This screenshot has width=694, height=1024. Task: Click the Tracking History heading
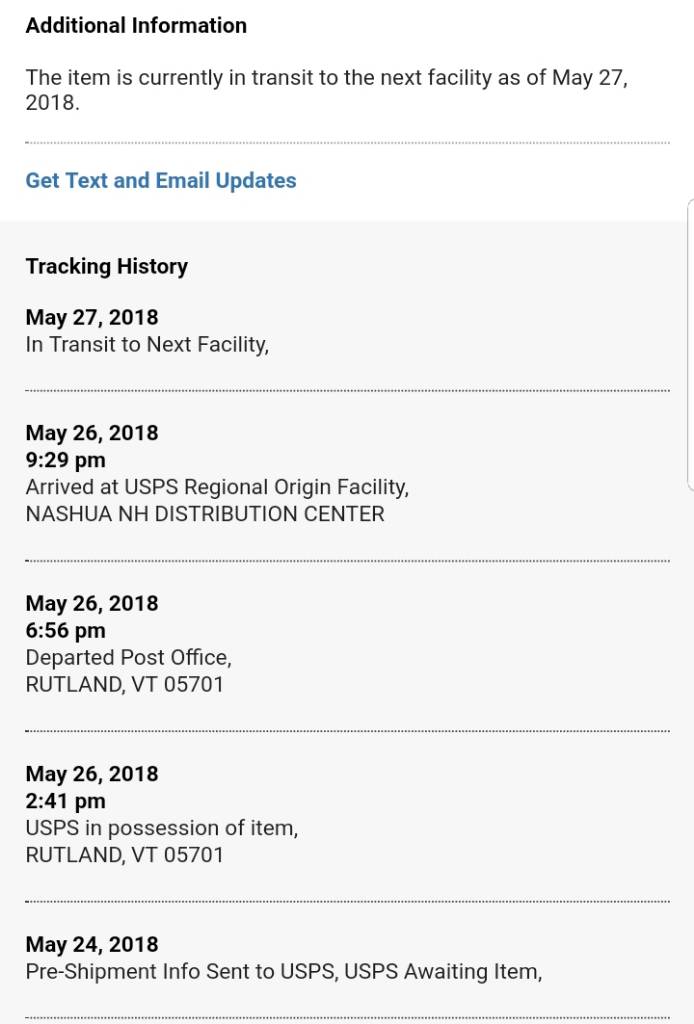107,266
